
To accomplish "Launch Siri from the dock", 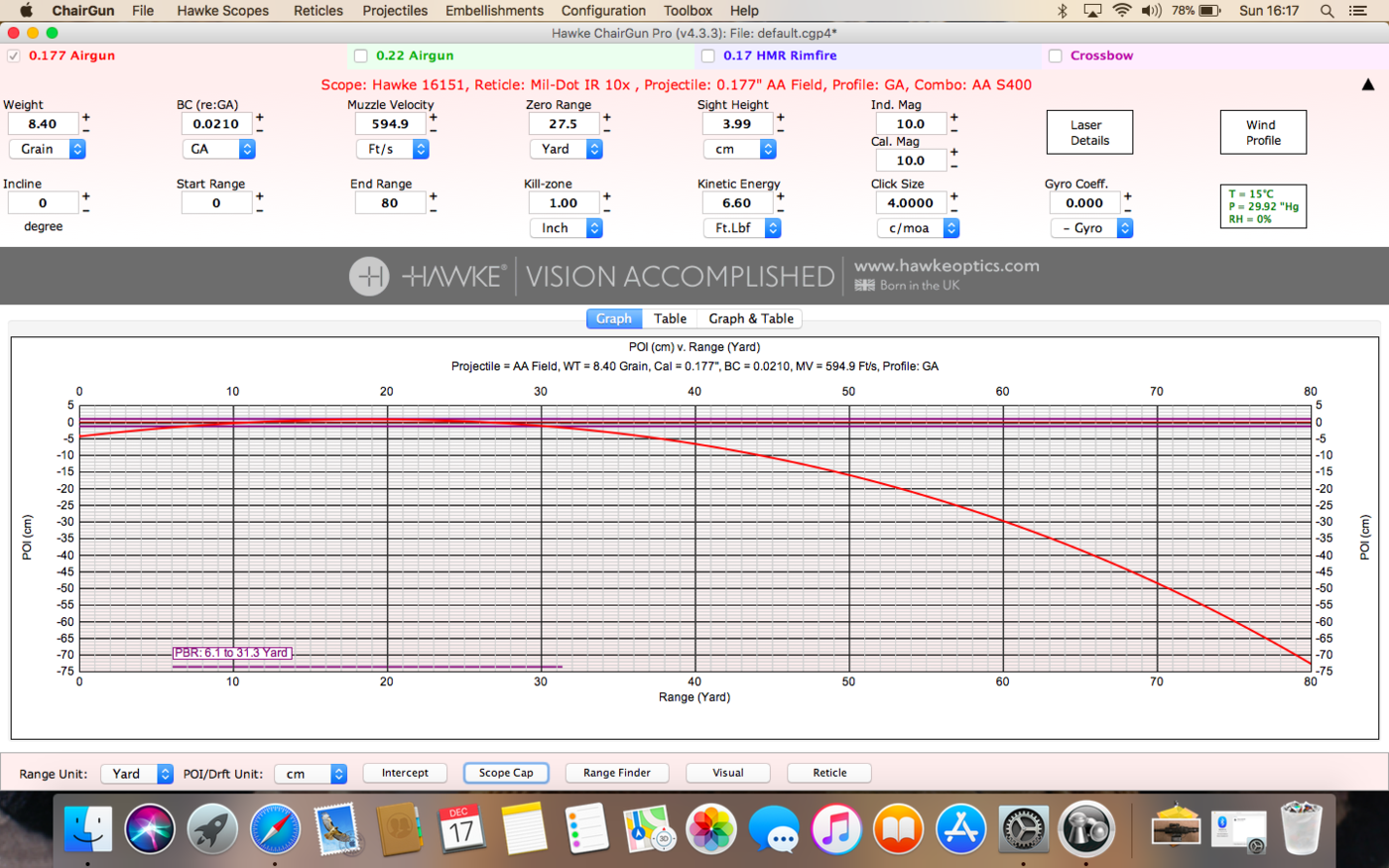I will click(150, 828).
